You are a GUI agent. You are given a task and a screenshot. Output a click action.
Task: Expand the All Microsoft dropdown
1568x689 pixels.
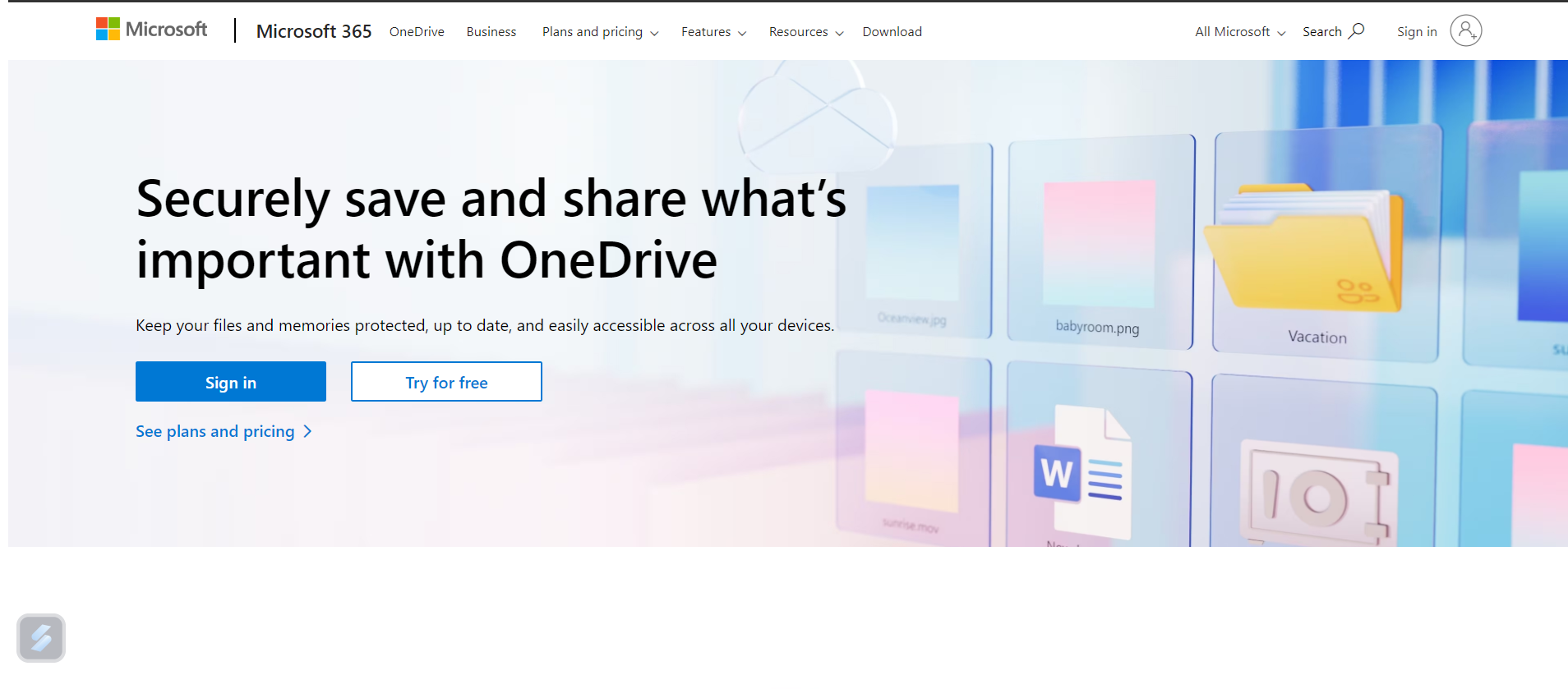point(1240,31)
